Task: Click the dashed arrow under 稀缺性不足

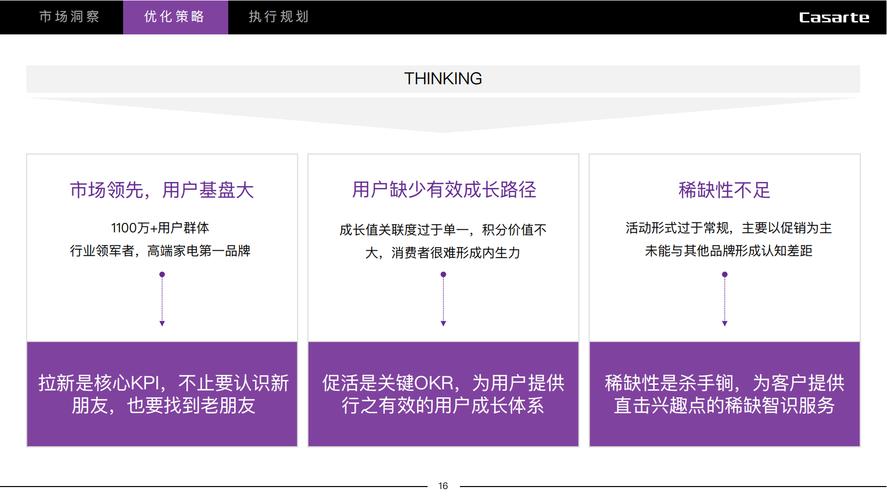Action: [x=725, y=299]
